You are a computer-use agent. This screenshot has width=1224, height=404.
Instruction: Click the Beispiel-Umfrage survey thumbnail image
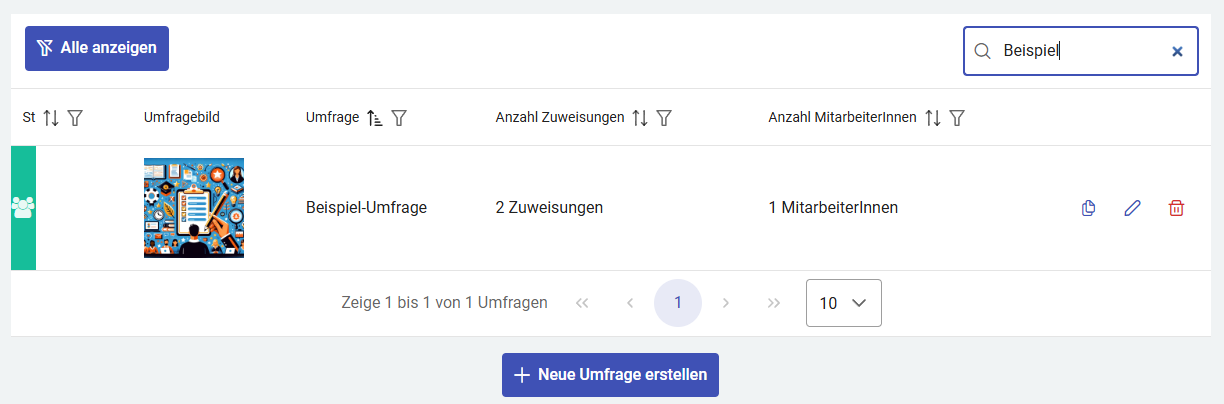point(194,208)
